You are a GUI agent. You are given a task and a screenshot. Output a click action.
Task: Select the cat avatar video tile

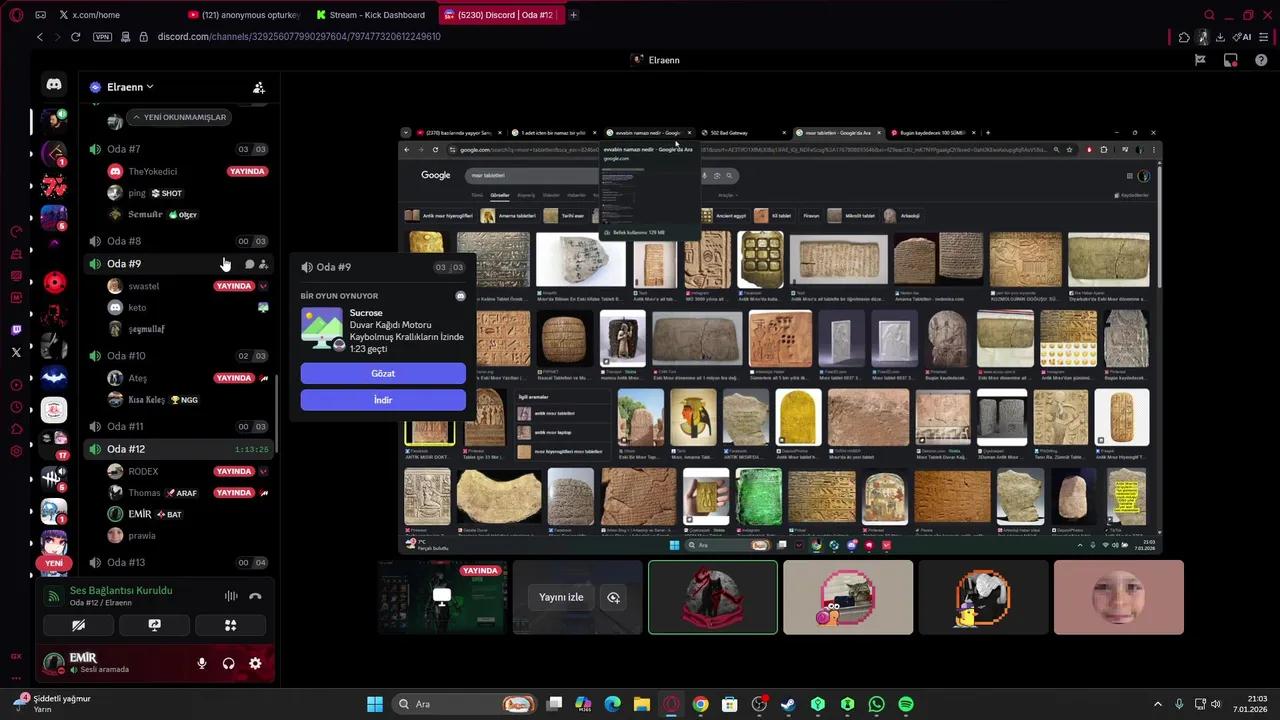click(848, 597)
